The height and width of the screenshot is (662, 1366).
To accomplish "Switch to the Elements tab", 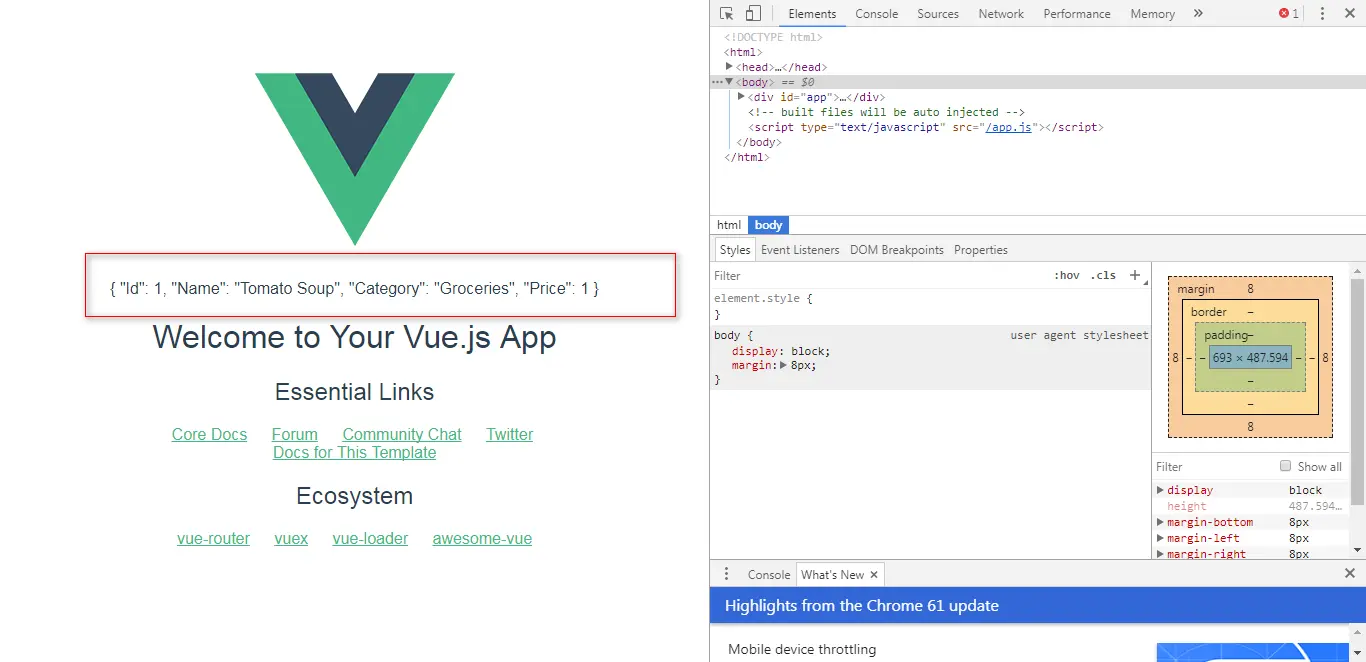I will click(812, 14).
